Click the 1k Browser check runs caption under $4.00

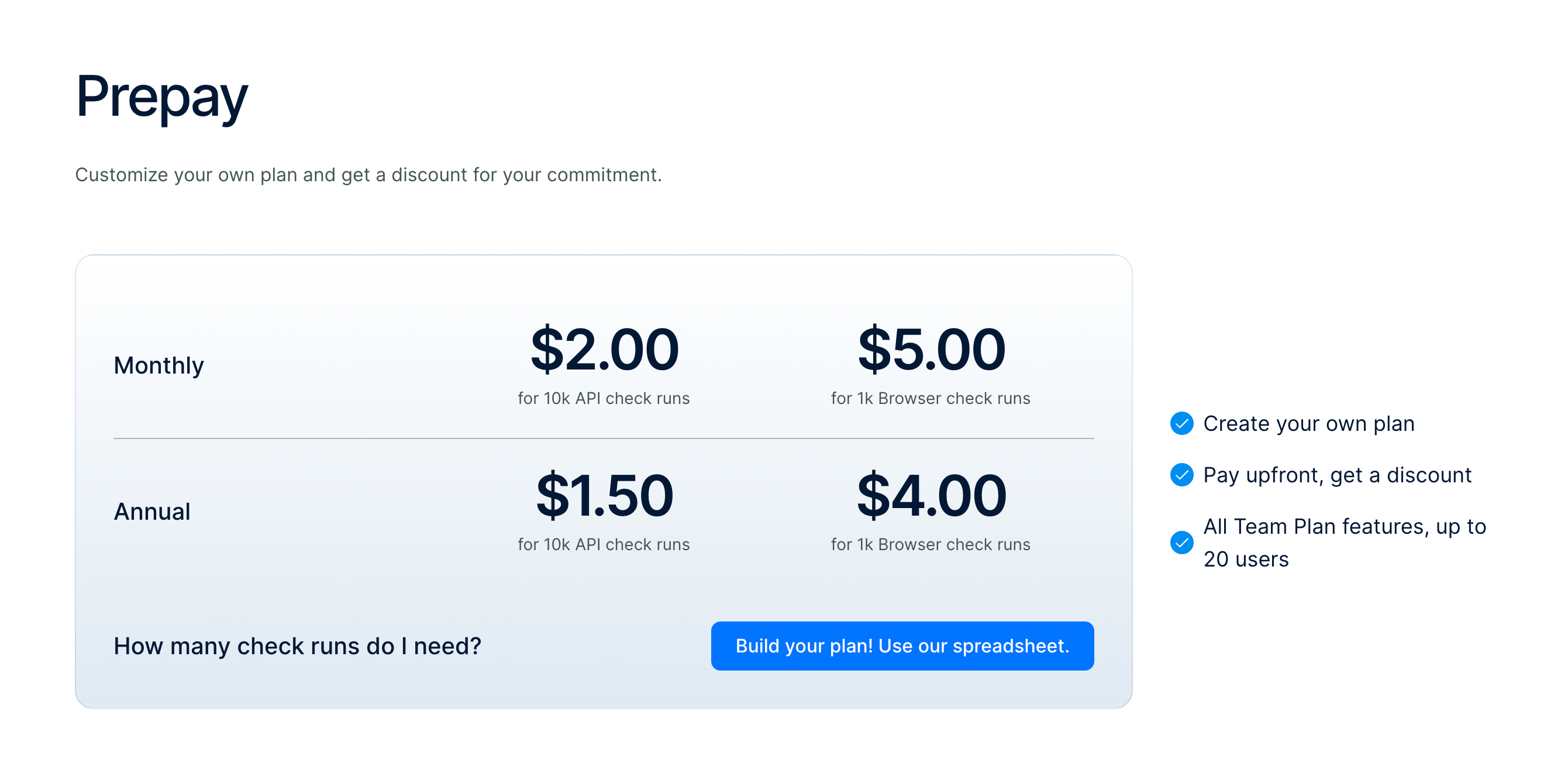coord(930,545)
